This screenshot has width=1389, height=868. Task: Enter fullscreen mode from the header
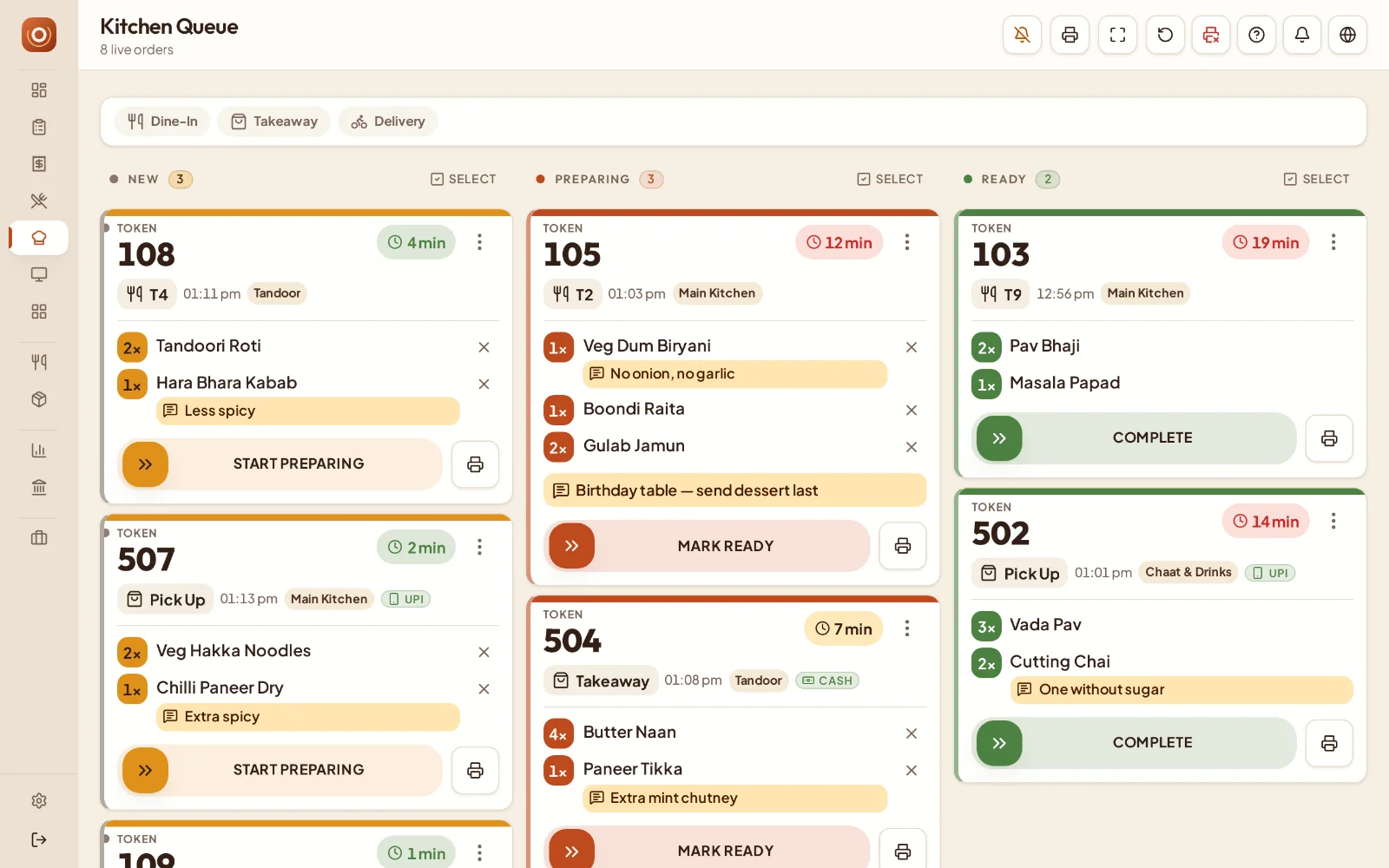(1117, 35)
